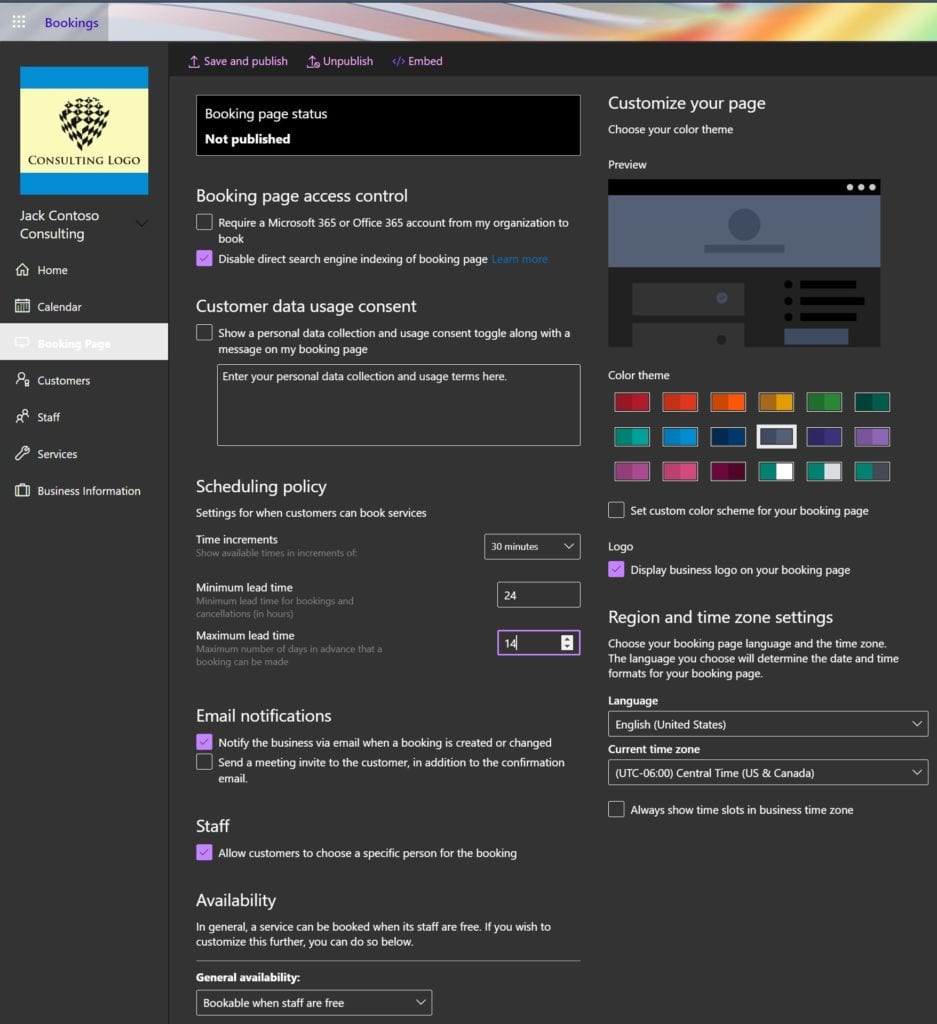Open Calendar via its sidebar icon
Image resolution: width=937 pixels, height=1024 pixels.
click(22, 307)
